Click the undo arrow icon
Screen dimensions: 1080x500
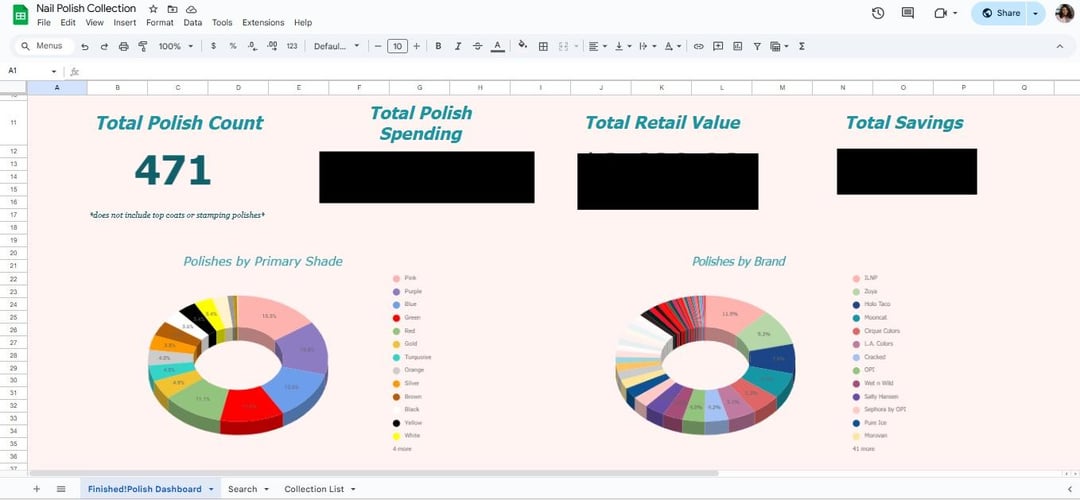[85, 46]
